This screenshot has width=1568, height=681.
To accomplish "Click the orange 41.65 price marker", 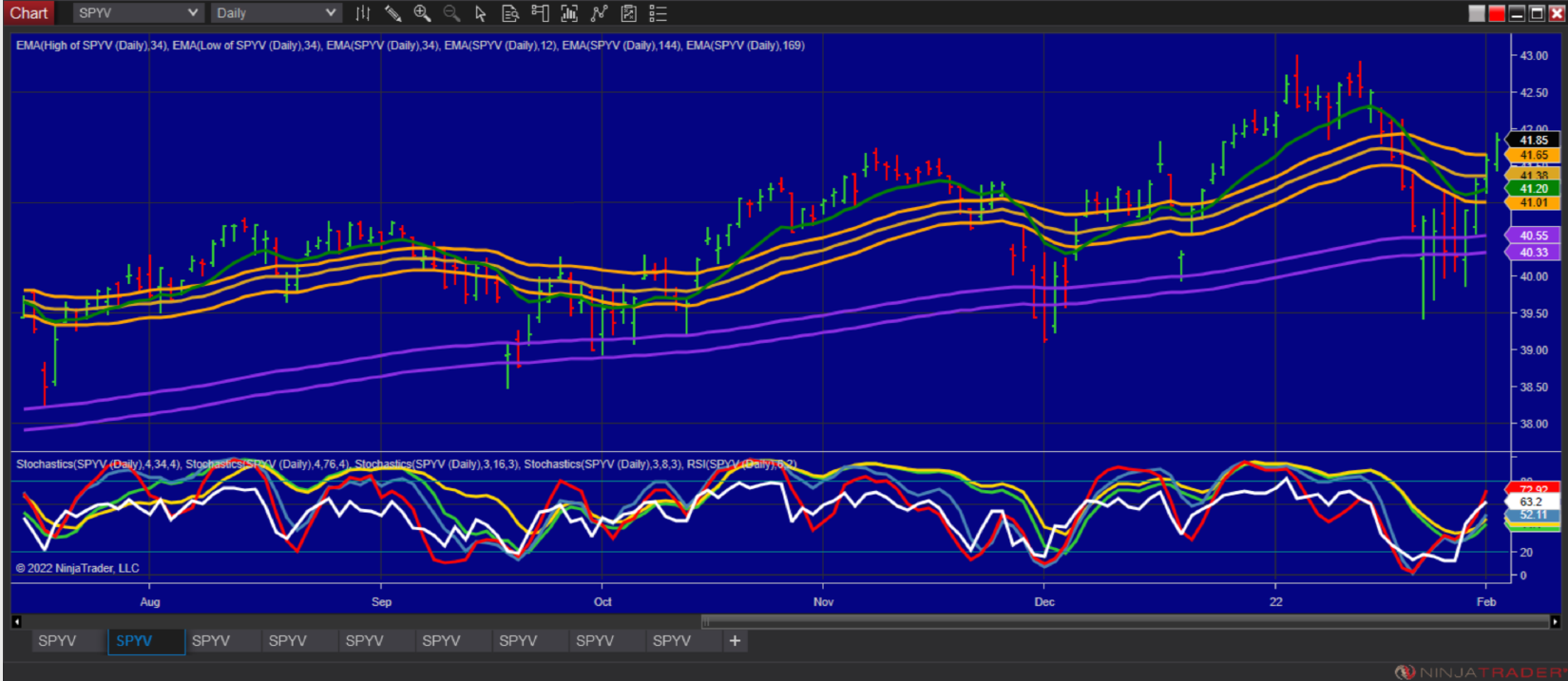I will [1533, 155].
